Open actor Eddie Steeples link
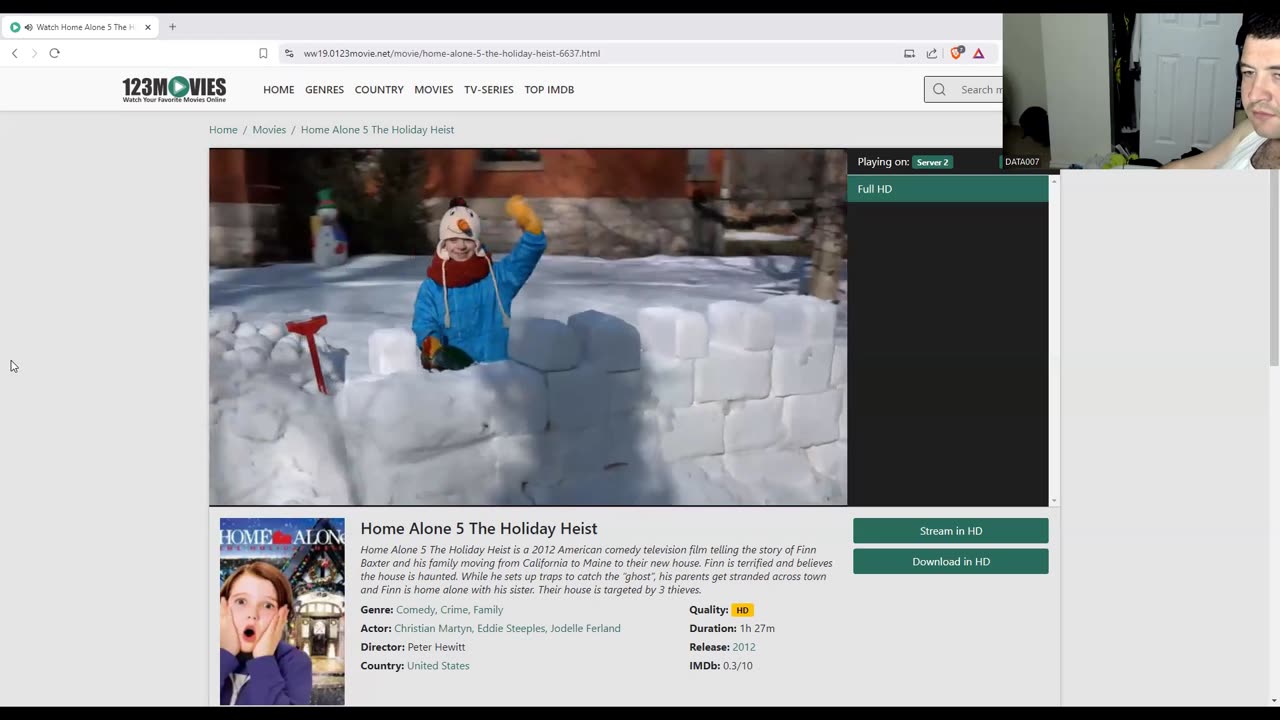The height and width of the screenshot is (720, 1280). 511,628
